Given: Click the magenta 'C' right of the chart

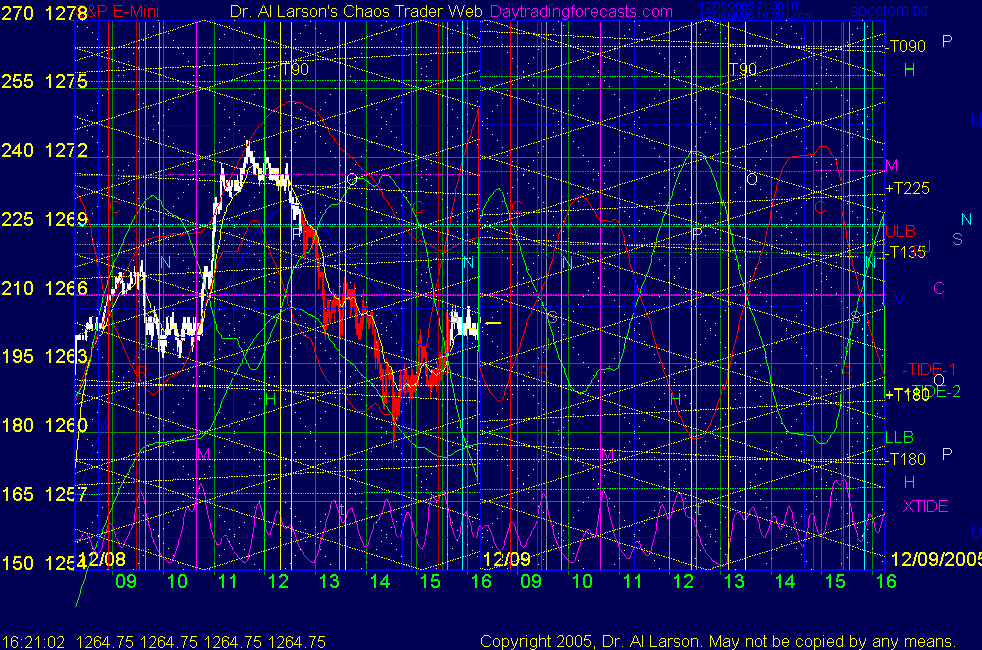Looking at the screenshot, I should point(938,288).
